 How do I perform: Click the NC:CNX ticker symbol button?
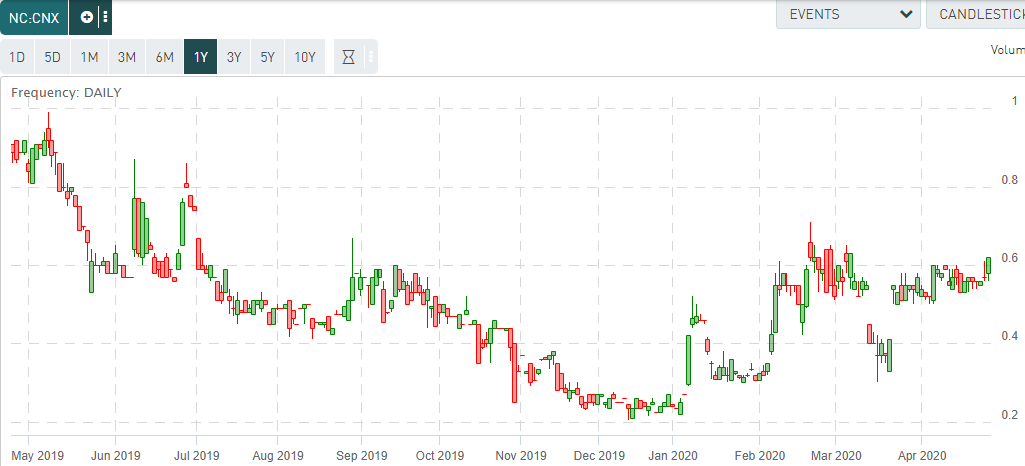[34, 17]
